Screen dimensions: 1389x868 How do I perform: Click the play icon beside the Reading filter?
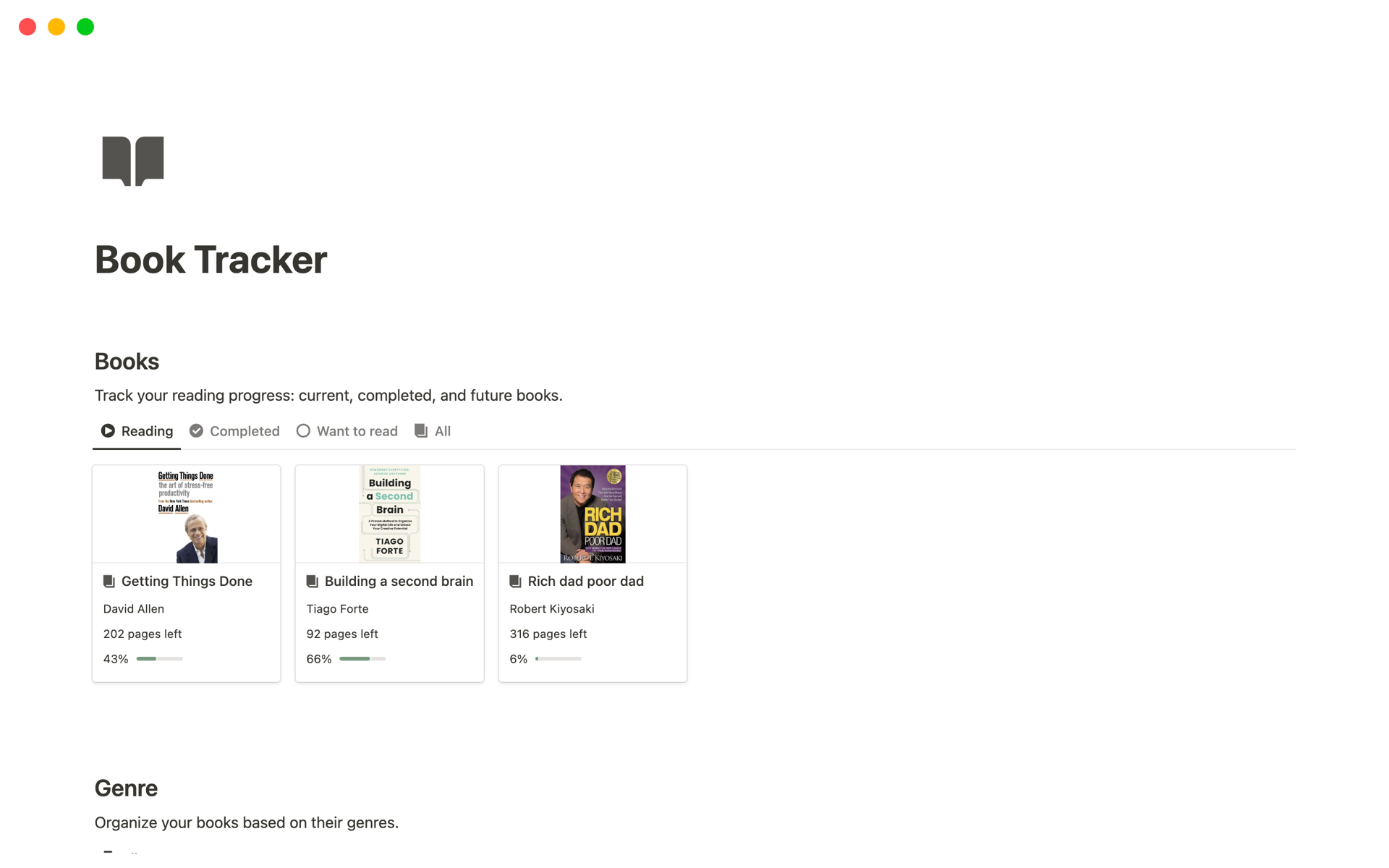(107, 430)
